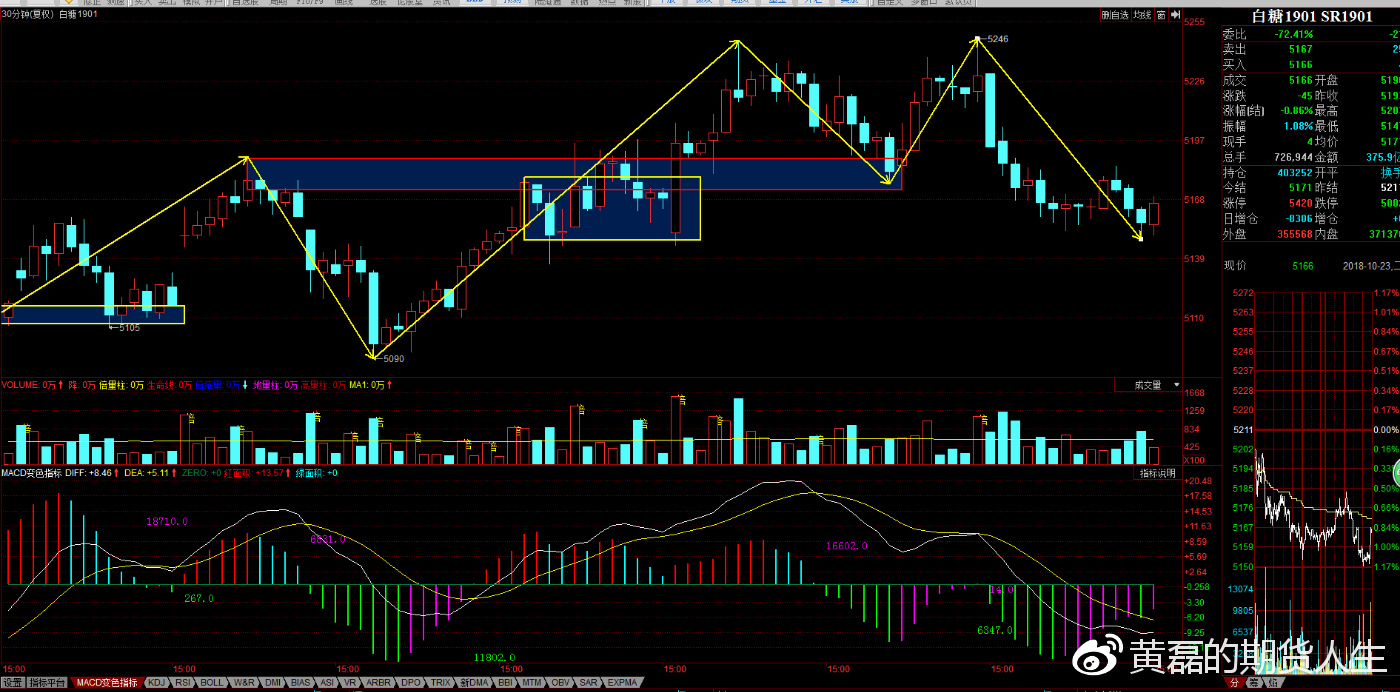This screenshot has height=692, width=1400.
Task: Open 指标说明 for the MACD panel
Action: (1159, 473)
